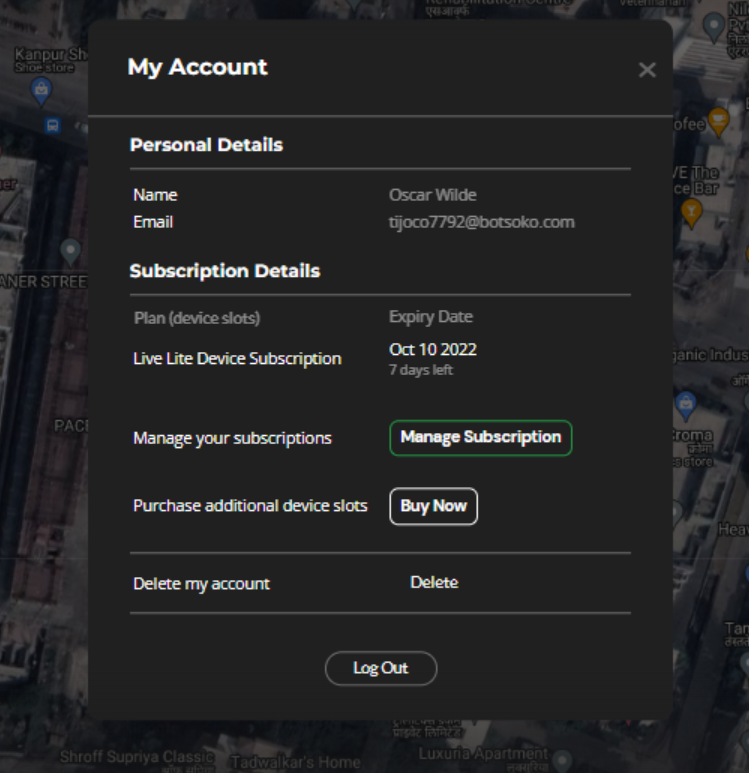
Task: Select the gray pin above Aner Street
Action: click(x=70, y=250)
